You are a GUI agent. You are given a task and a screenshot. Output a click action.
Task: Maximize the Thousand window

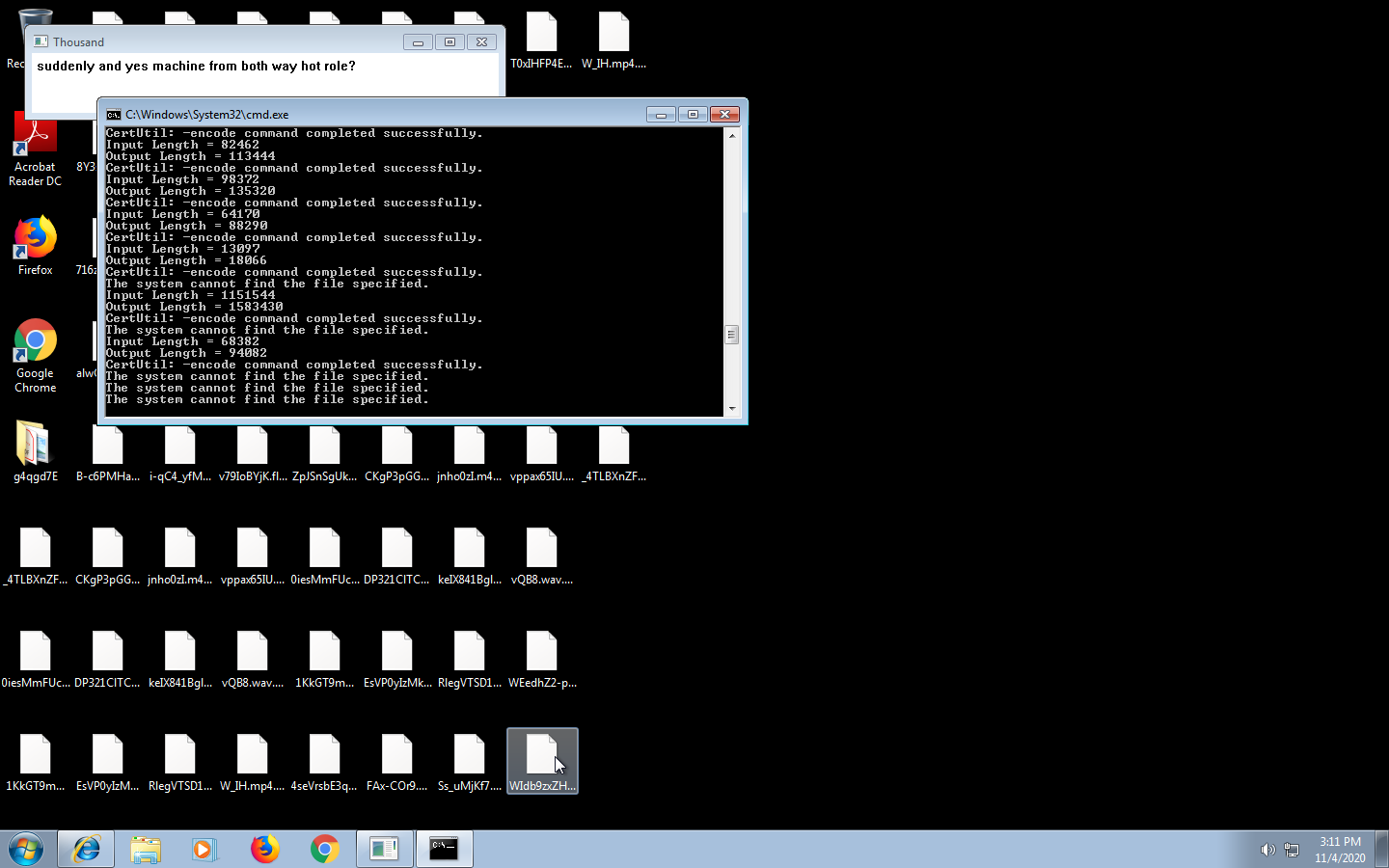click(449, 42)
